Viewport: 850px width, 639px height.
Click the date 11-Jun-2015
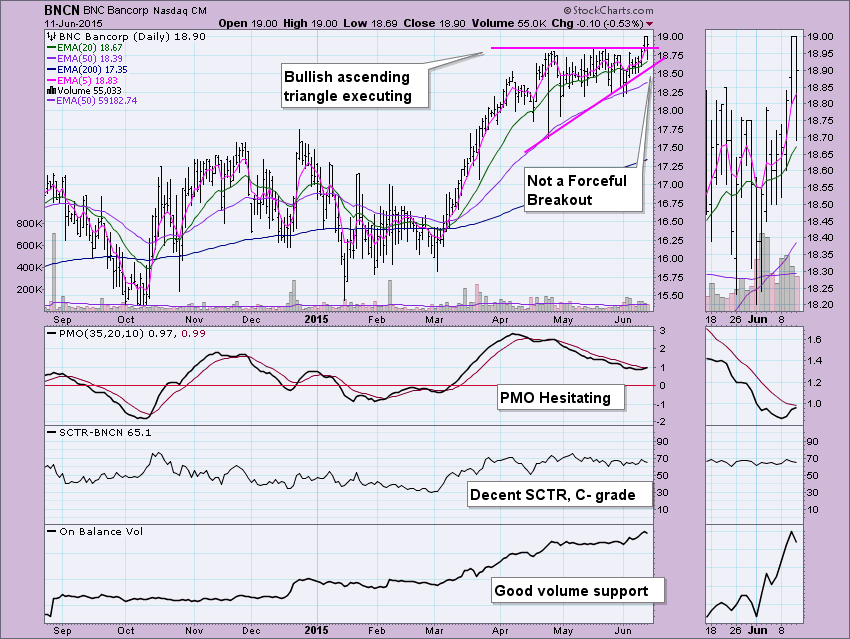(x=73, y=23)
